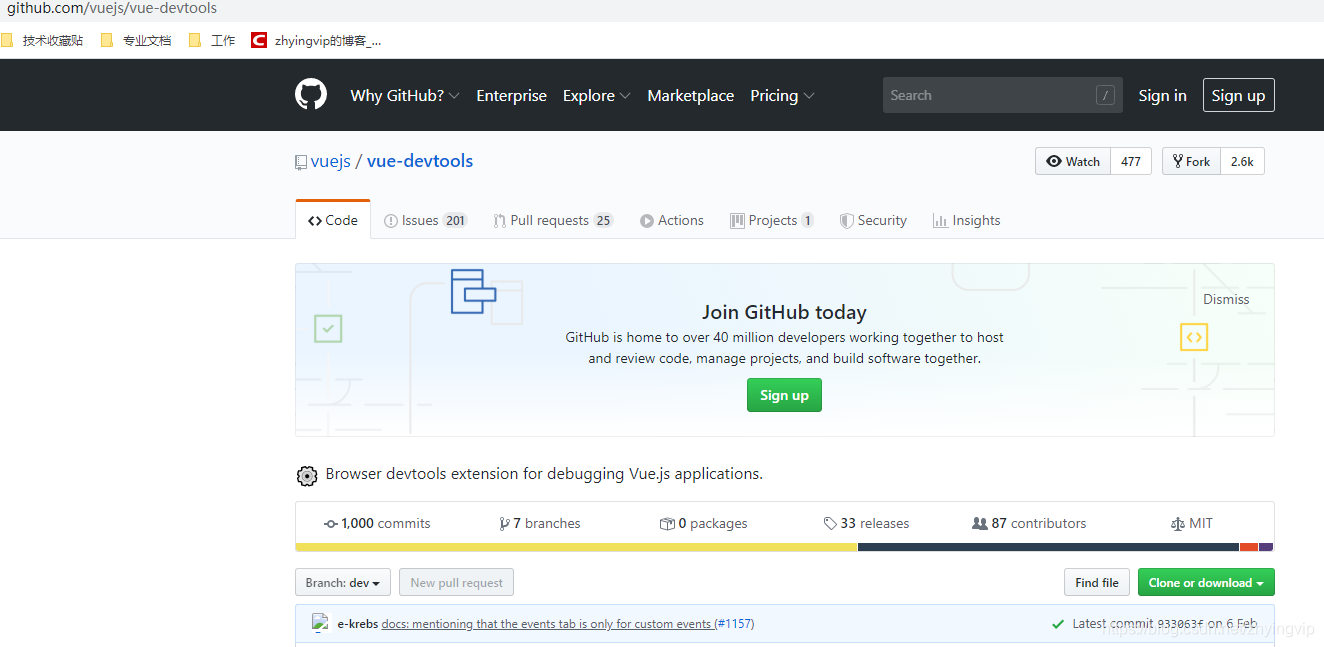Open e-krebs author profile link
Image resolution: width=1324 pixels, height=647 pixels.
358,623
